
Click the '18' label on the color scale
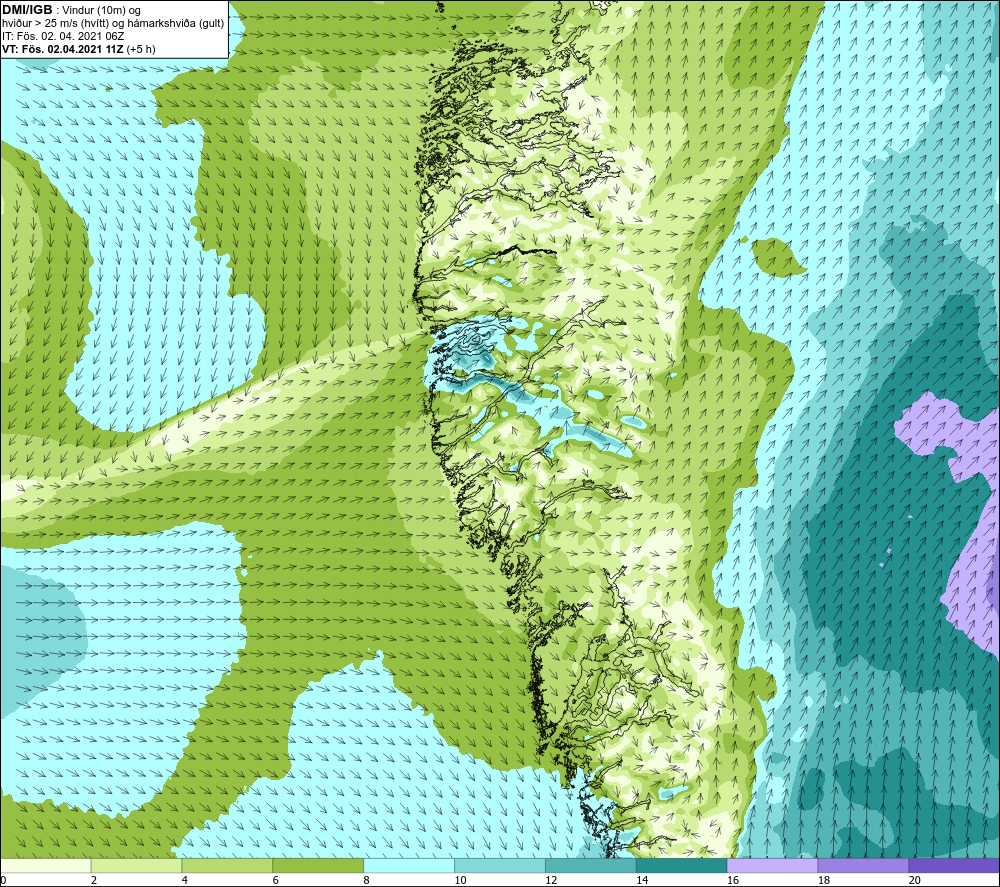[823, 880]
